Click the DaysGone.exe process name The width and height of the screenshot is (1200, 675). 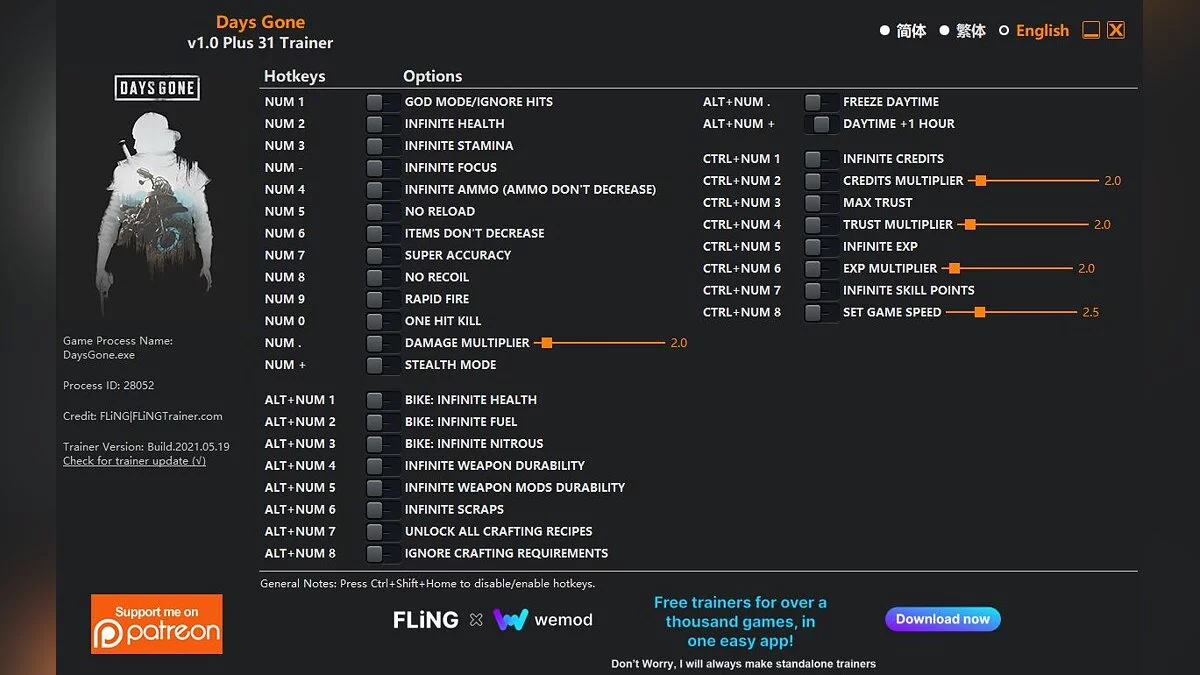pos(99,355)
